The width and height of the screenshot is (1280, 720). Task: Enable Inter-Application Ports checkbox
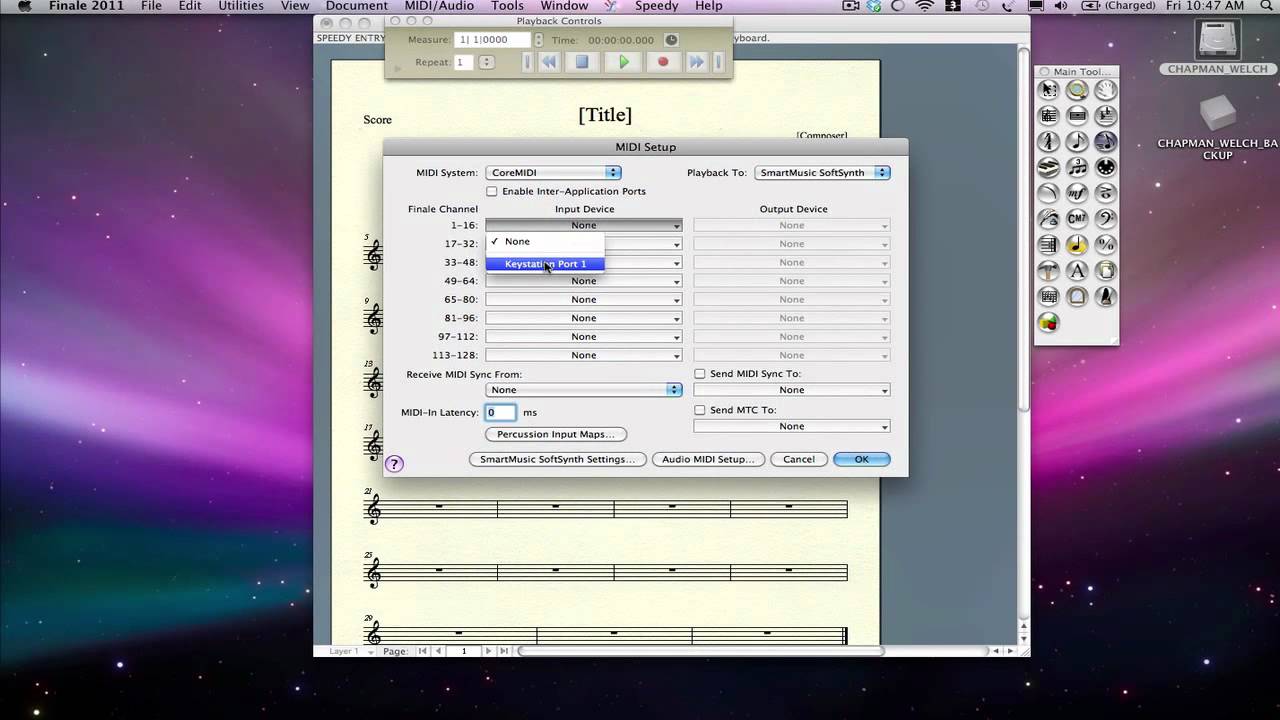(491, 191)
